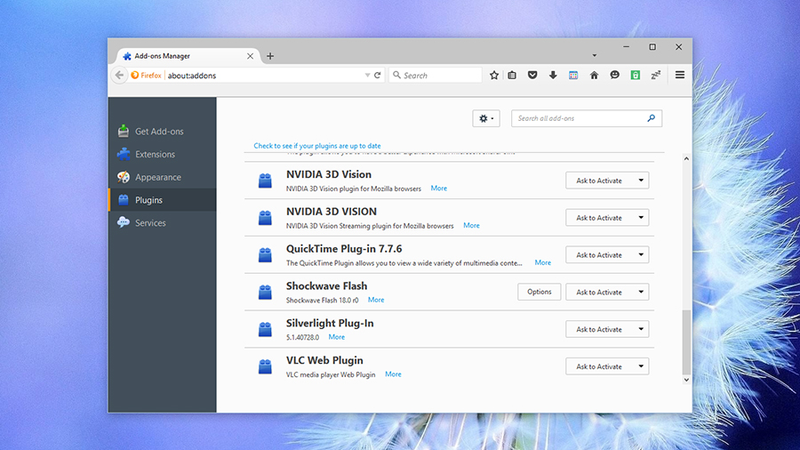Click More link for NVIDIA 3D Vision
Viewport: 800px width, 450px height.
439,188
